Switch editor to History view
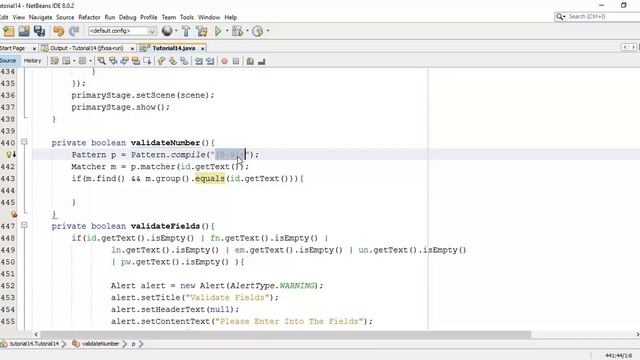 pos(33,61)
